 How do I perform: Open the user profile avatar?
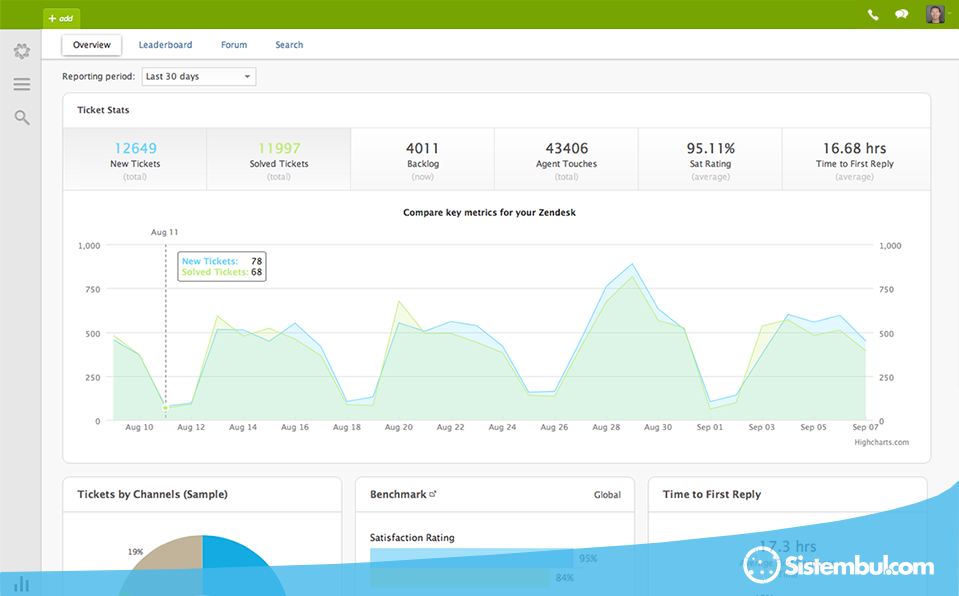click(935, 14)
